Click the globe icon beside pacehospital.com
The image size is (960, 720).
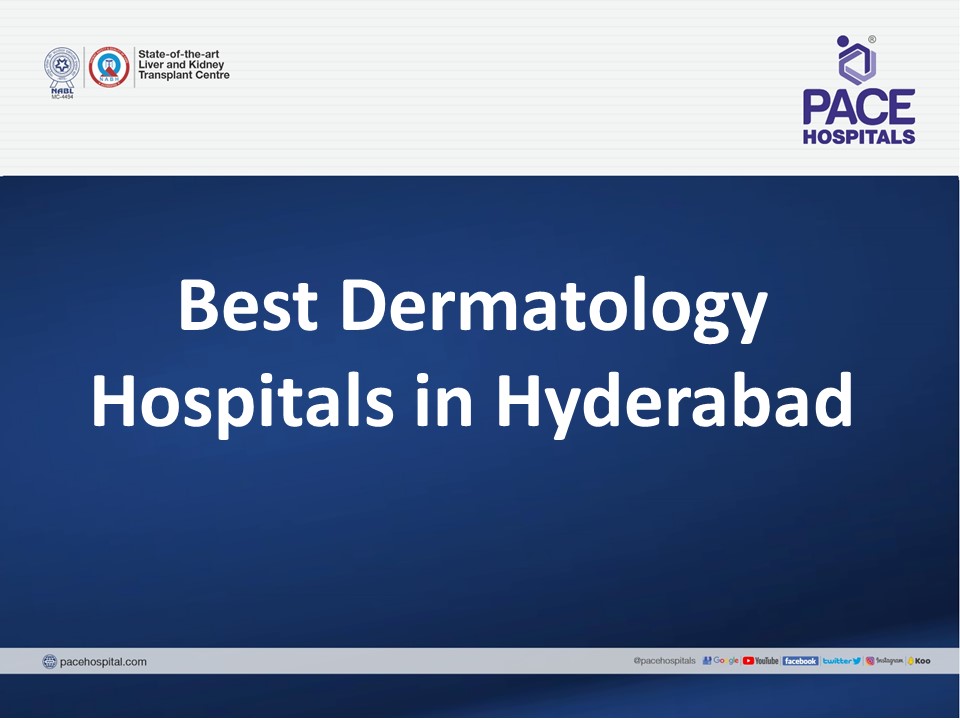click(50, 660)
